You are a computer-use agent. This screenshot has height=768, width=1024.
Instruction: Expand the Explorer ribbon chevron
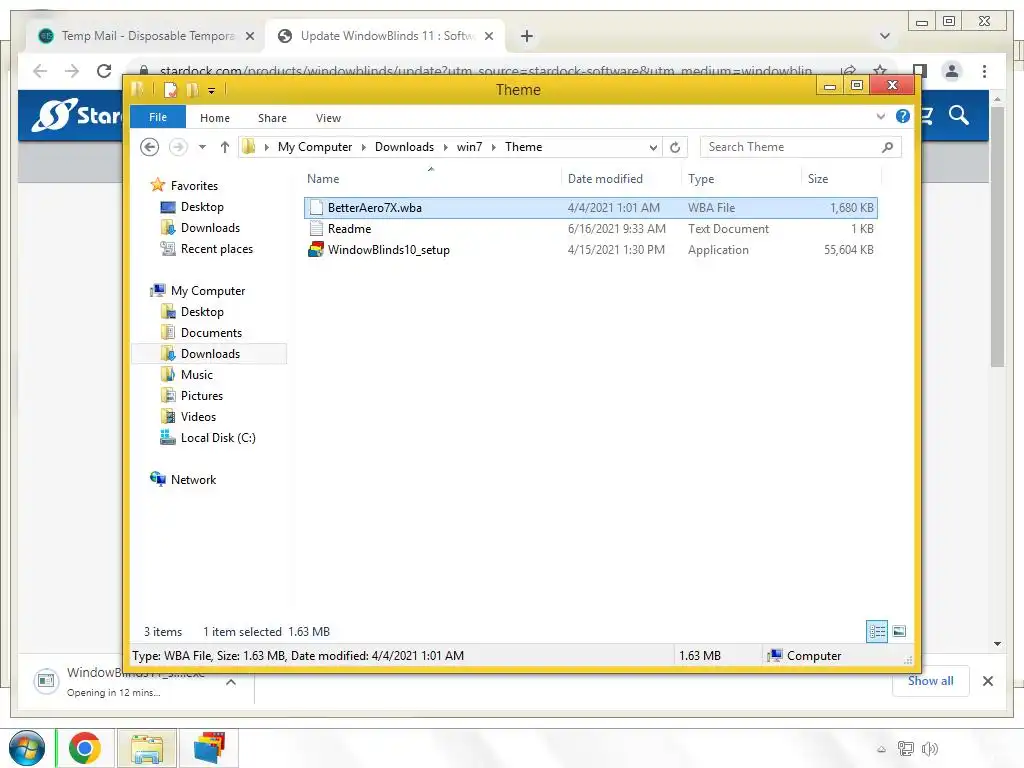pos(881,116)
